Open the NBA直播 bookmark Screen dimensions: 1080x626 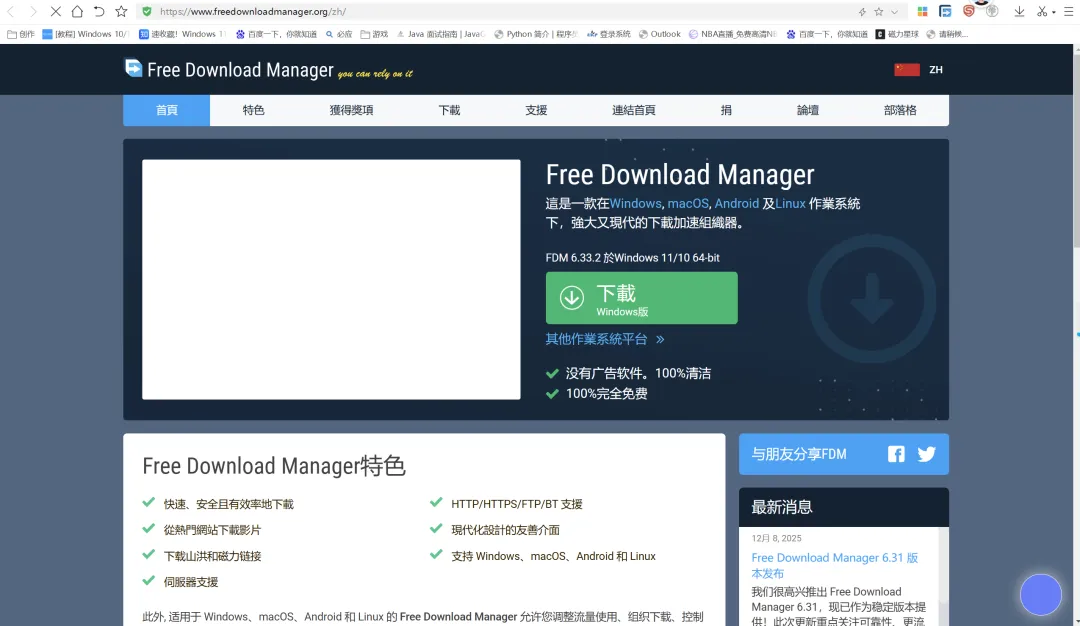(x=733, y=34)
